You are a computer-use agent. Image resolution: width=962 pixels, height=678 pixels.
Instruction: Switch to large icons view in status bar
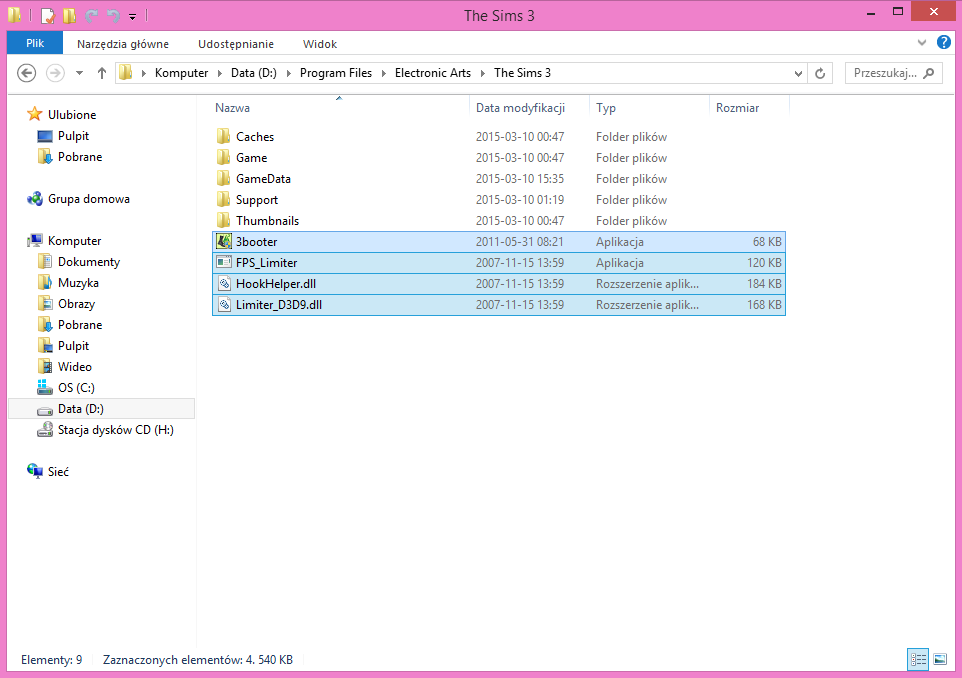click(940, 659)
